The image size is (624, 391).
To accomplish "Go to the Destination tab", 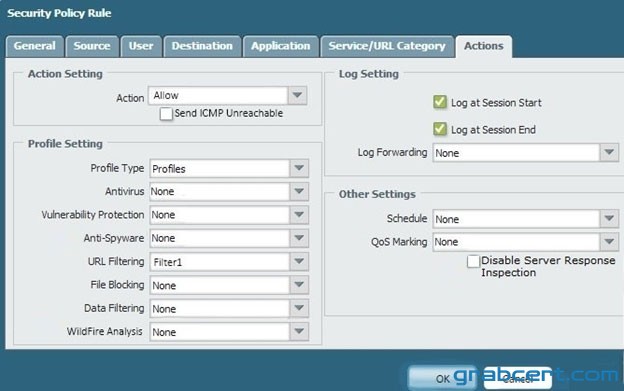I will coord(202,46).
